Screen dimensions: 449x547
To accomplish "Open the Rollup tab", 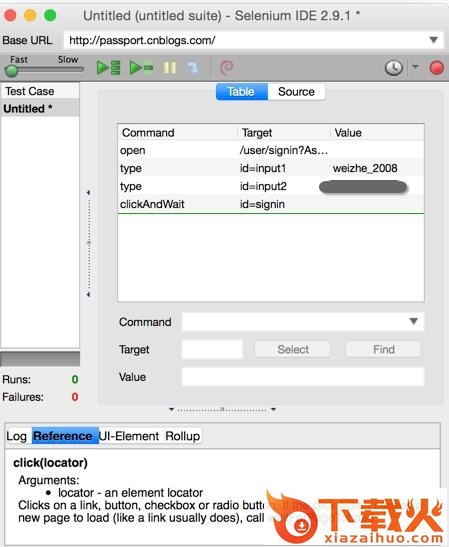I will pos(182,436).
